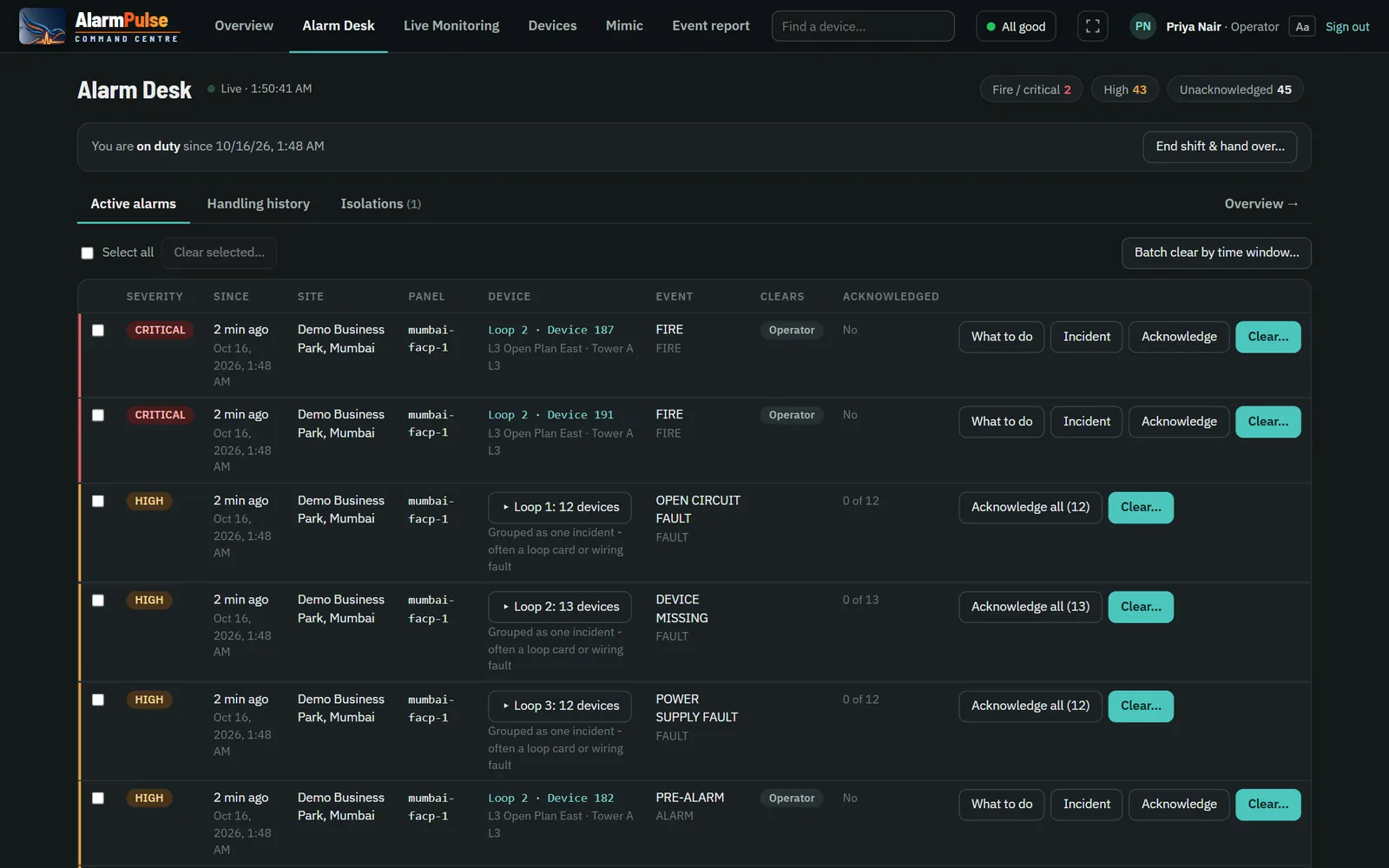Click End shift & hand over button
The width and height of the screenshot is (1389, 868).
click(1220, 147)
